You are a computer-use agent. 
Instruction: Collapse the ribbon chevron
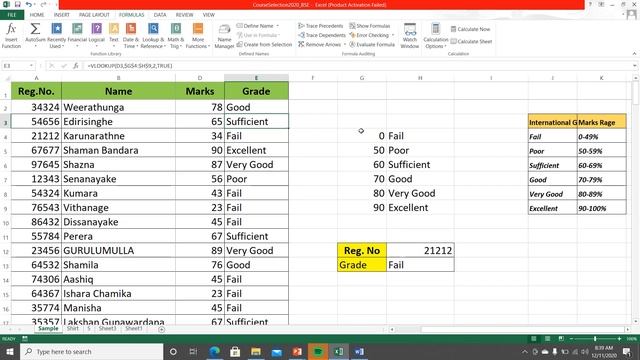pos(634,53)
